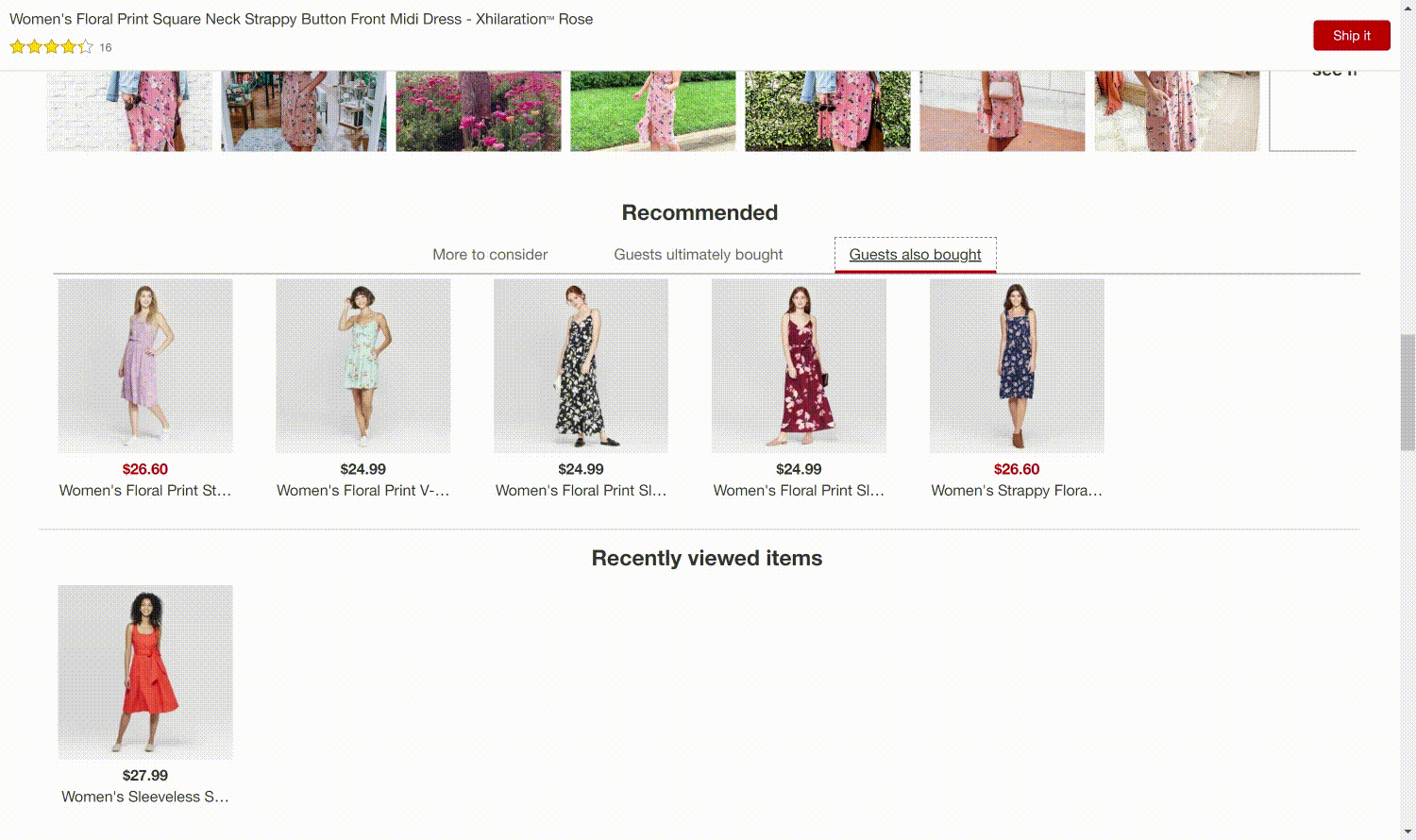Switch to More to consider tab

pos(490,255)
